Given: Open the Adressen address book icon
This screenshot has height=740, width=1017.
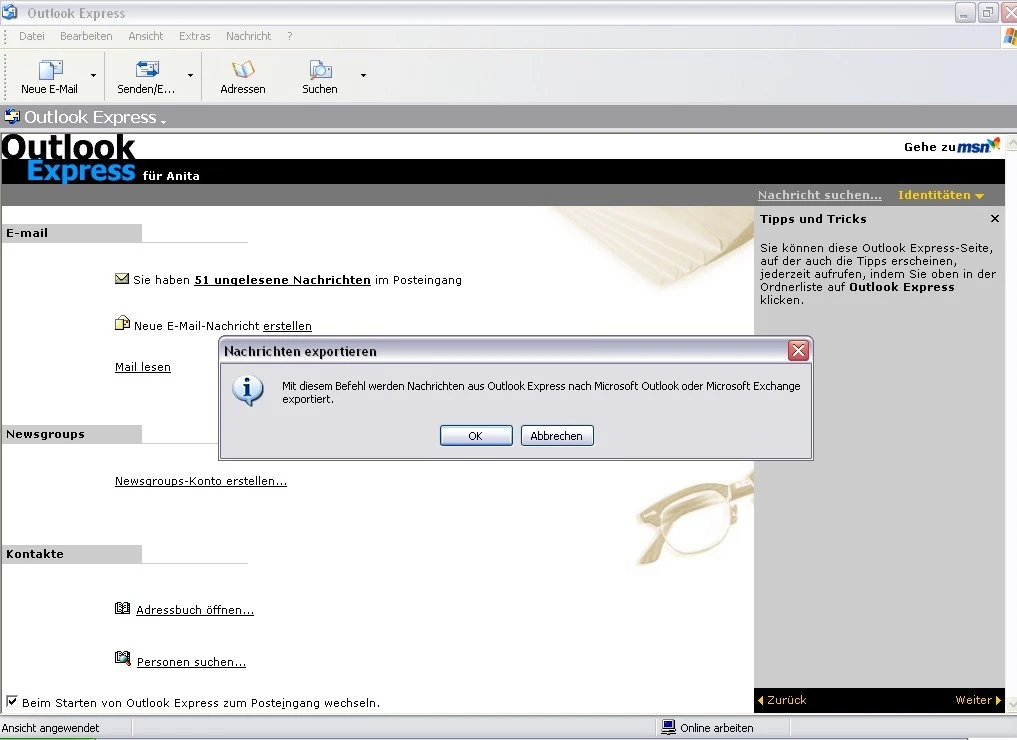Looking at the screenshot, I should point(243,69).
